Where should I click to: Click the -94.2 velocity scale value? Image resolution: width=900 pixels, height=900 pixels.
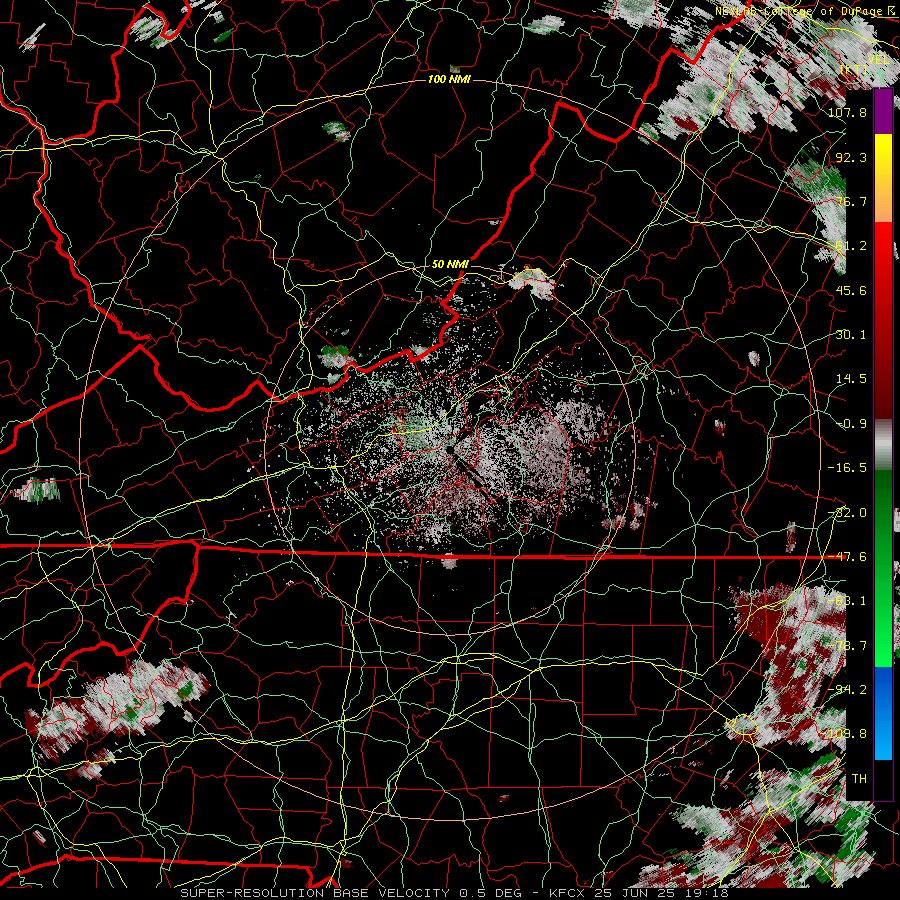tap(847, 690)
